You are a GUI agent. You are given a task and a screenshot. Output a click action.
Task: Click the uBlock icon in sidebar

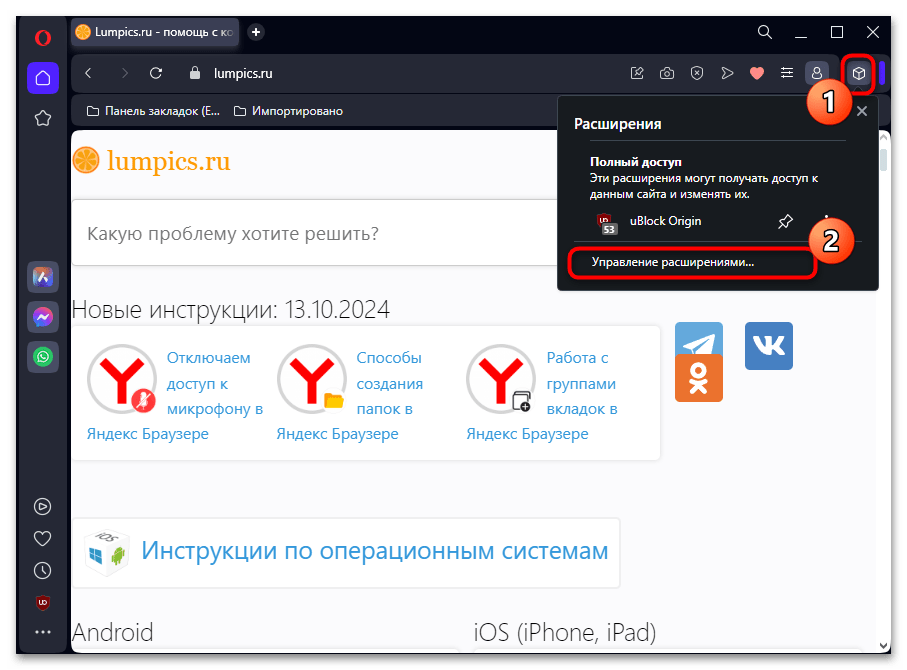[x=43, y=603]
